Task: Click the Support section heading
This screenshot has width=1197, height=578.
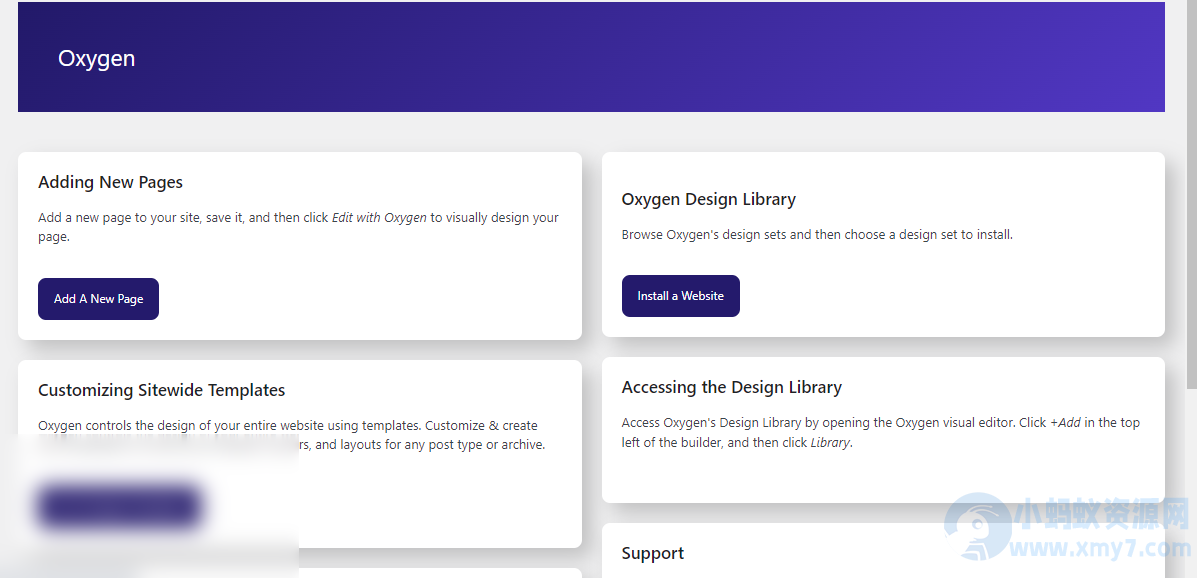Action: (652, 552)
